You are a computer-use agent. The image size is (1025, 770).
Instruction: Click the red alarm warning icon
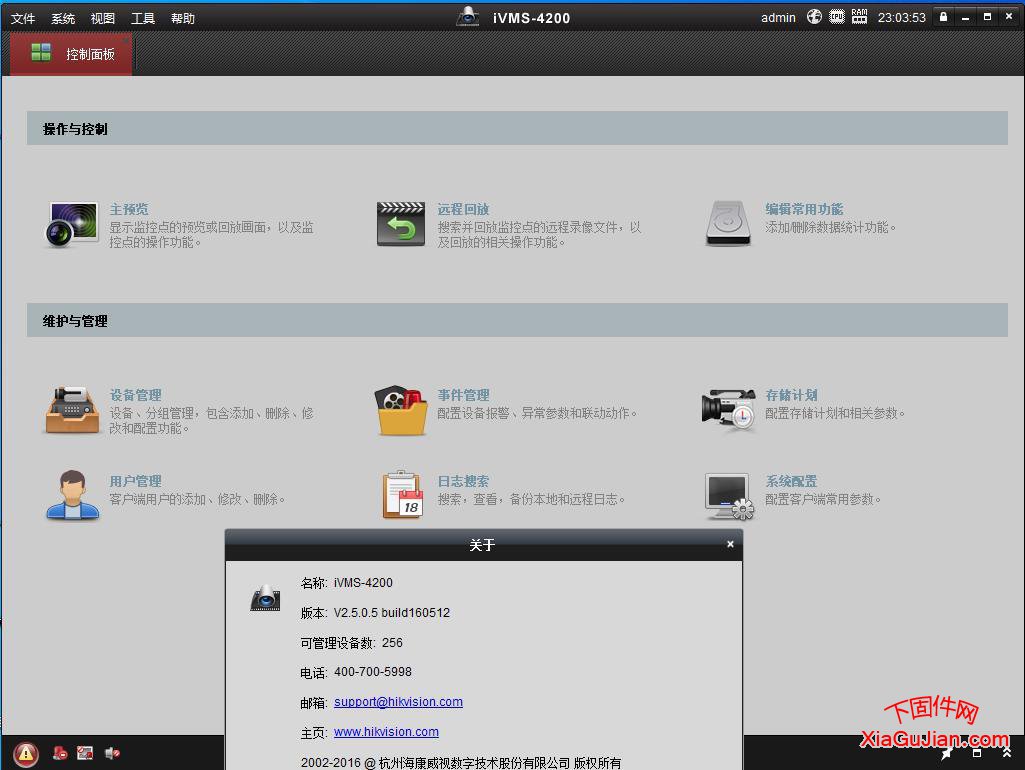(25, 754)
